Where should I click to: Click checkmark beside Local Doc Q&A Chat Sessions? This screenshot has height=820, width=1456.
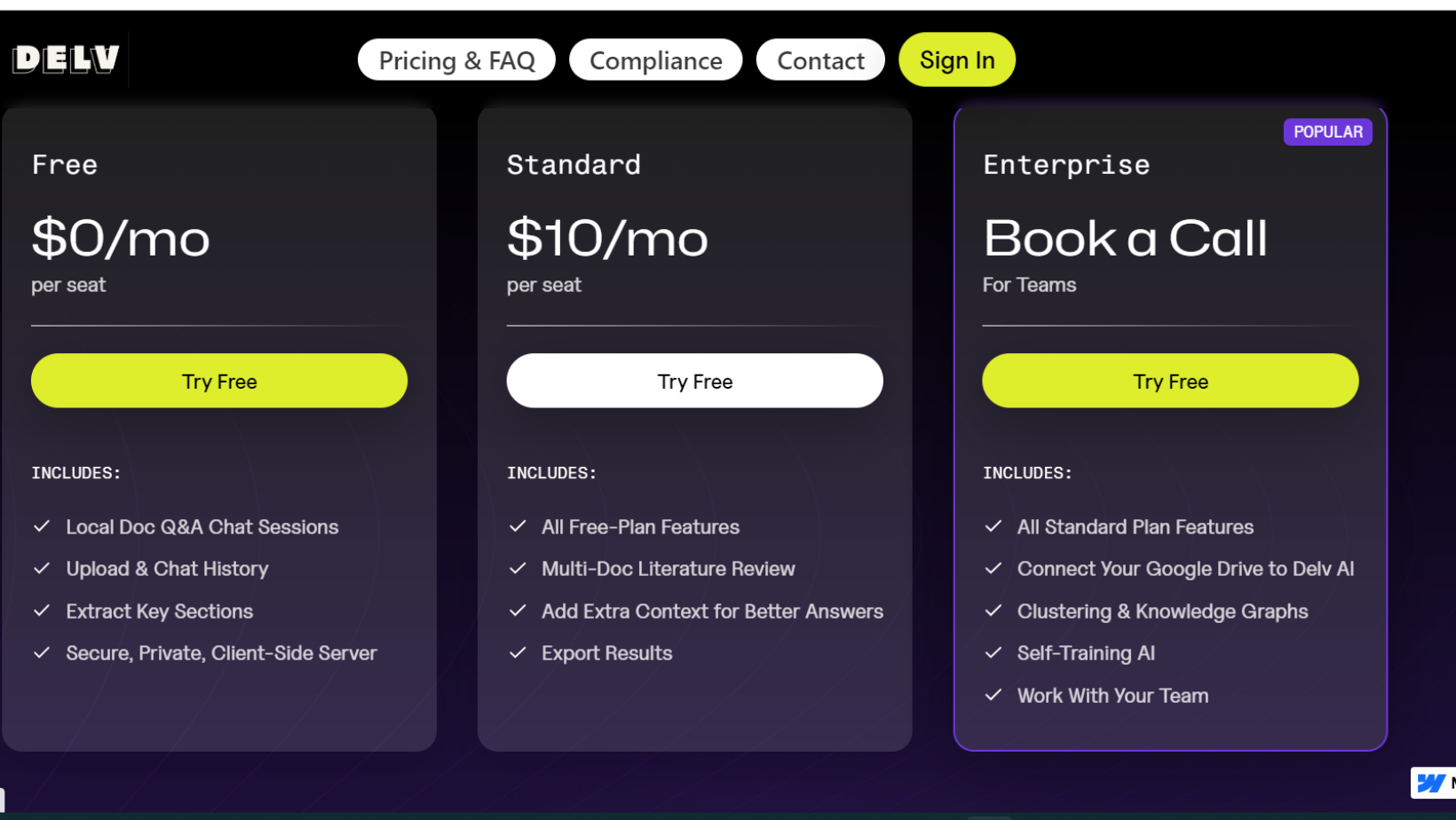pyautogui.click(x=42, y=526)
